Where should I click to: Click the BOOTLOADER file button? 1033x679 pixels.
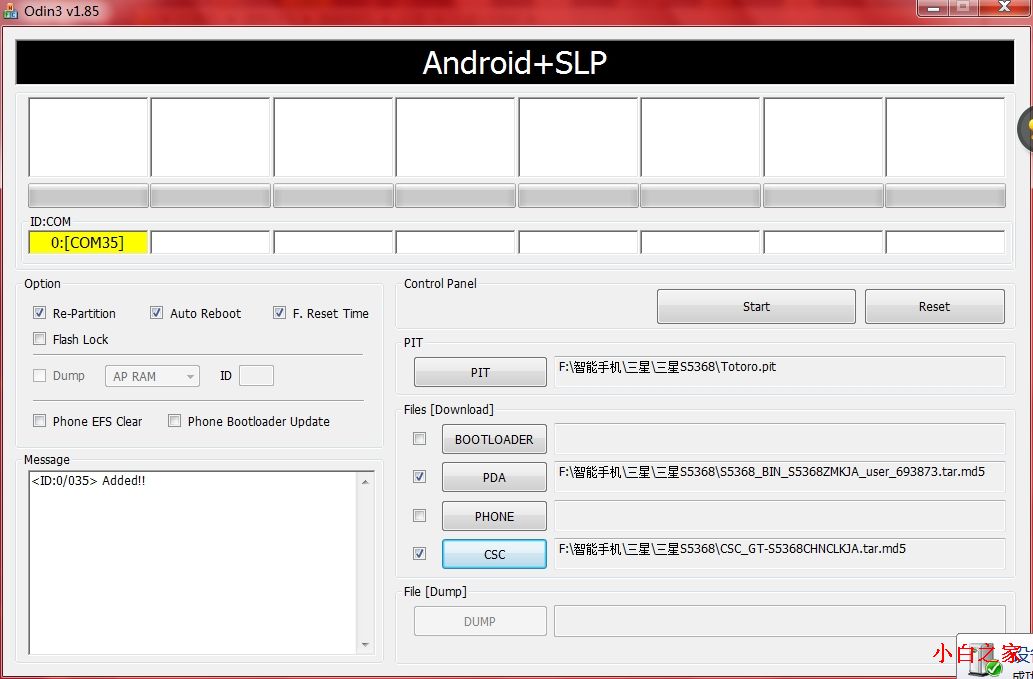(494, 439)
